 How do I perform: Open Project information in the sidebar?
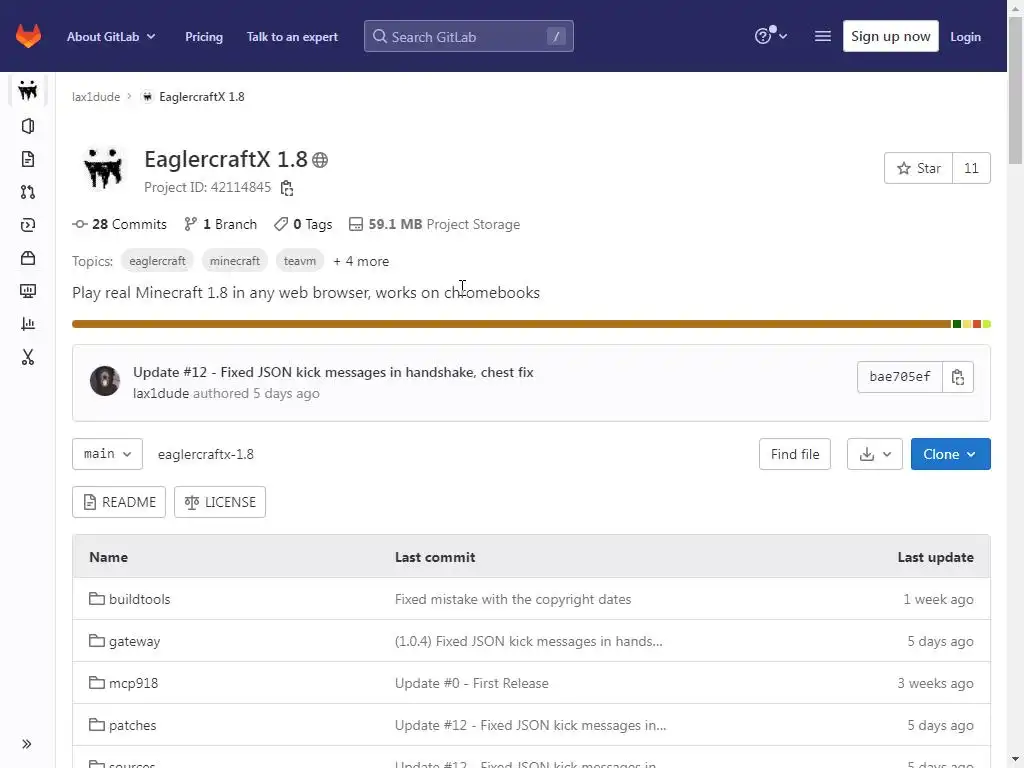click(28, 126)
